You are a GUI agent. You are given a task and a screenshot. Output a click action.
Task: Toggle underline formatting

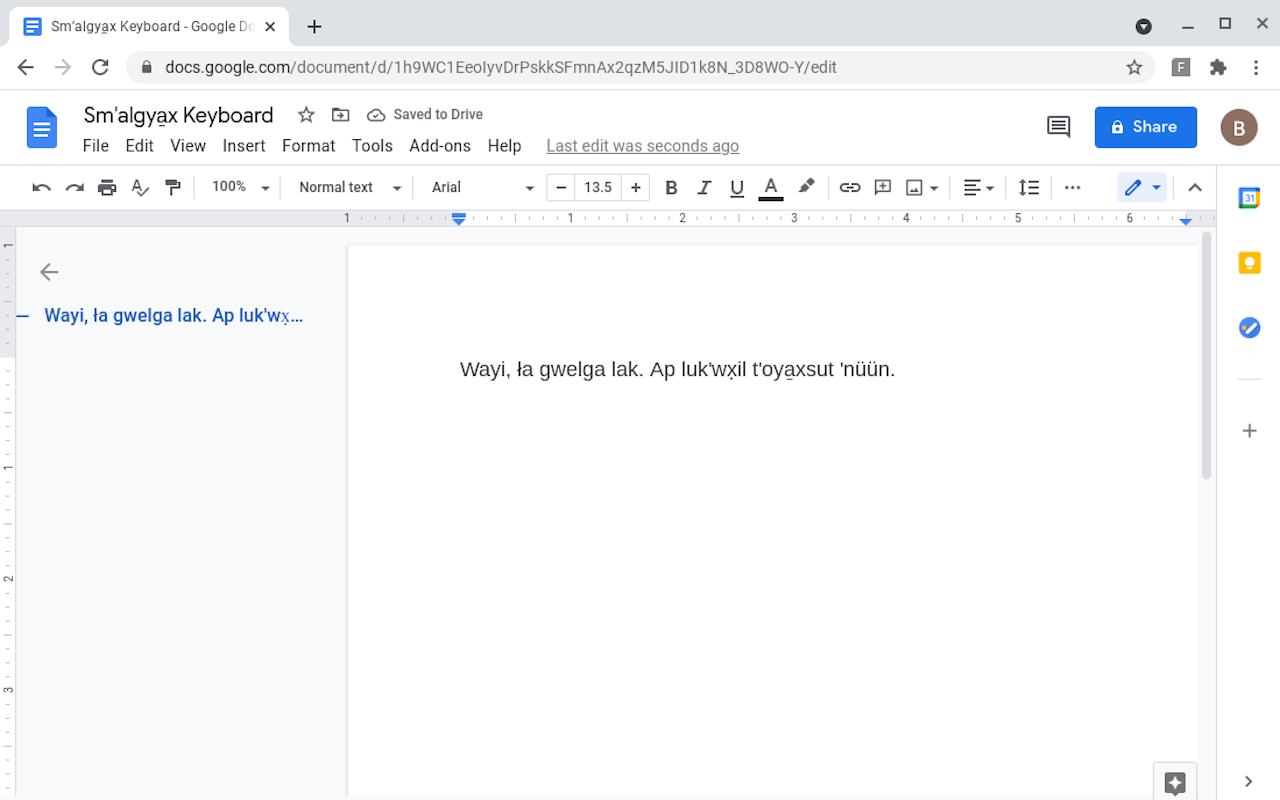pos(737,187)
